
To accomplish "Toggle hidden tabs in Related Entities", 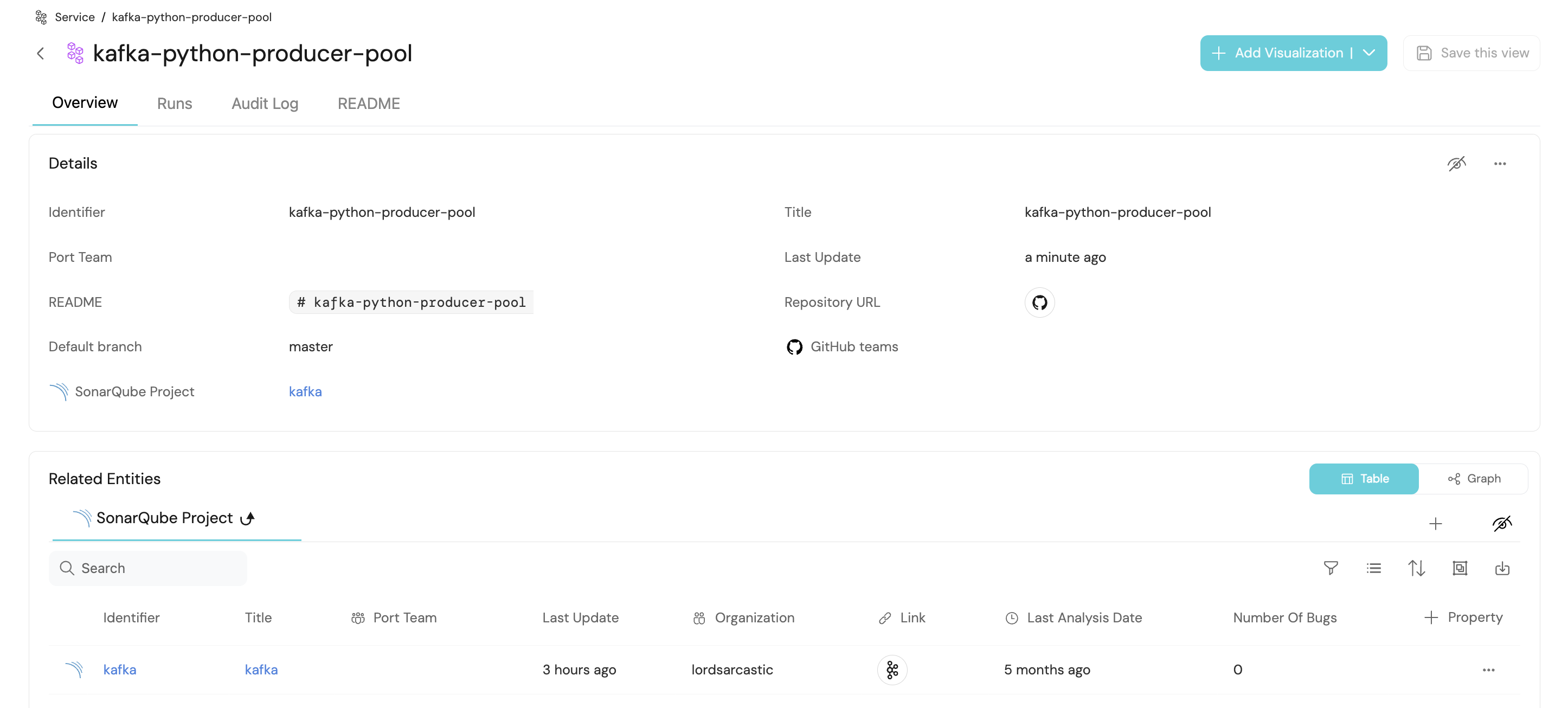I will [x=1502, y=524].
